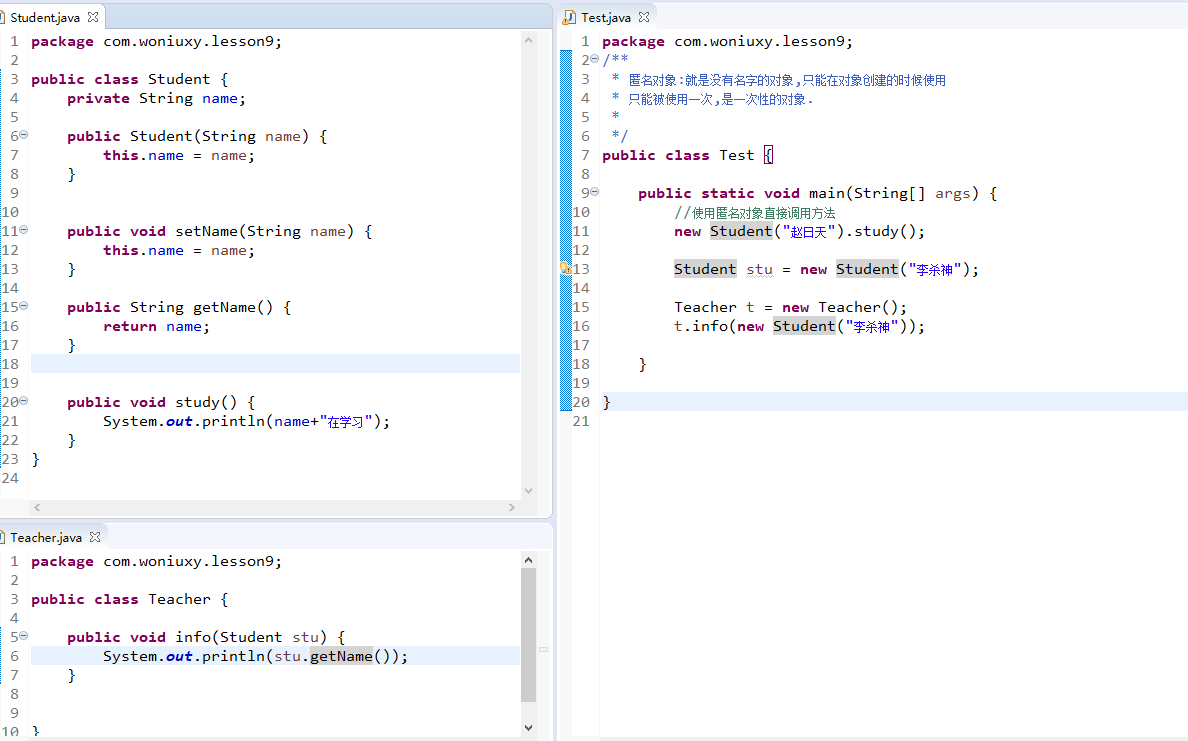Click the scroll-up arrow in Teacher.java editor

(528, 560)
